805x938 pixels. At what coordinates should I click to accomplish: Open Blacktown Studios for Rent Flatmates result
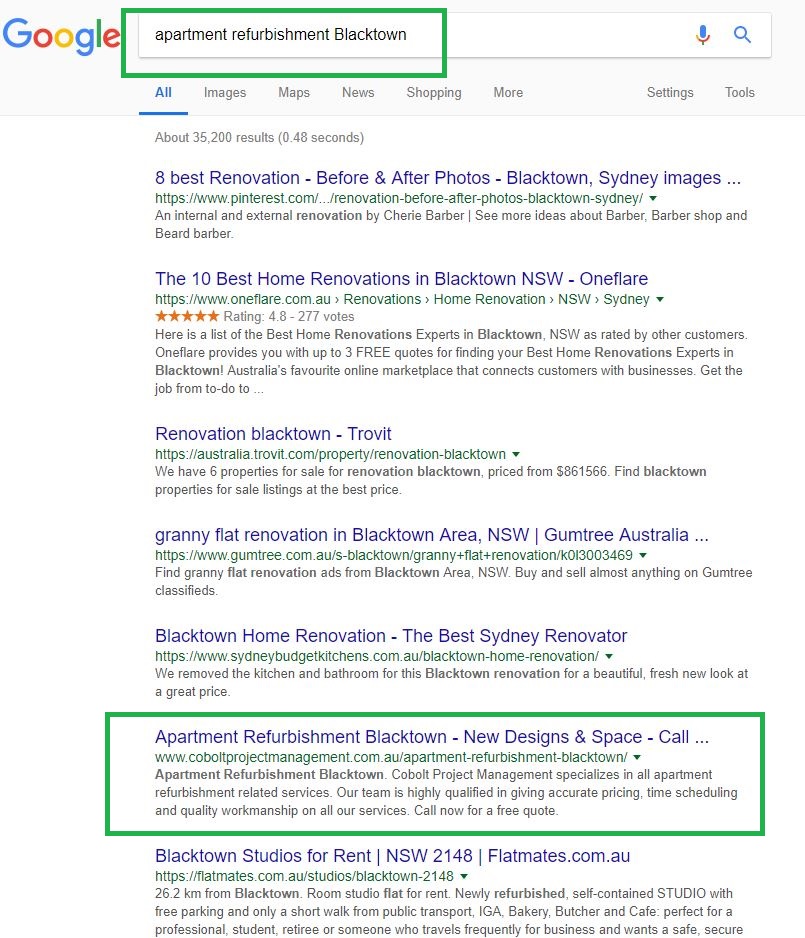392,856
